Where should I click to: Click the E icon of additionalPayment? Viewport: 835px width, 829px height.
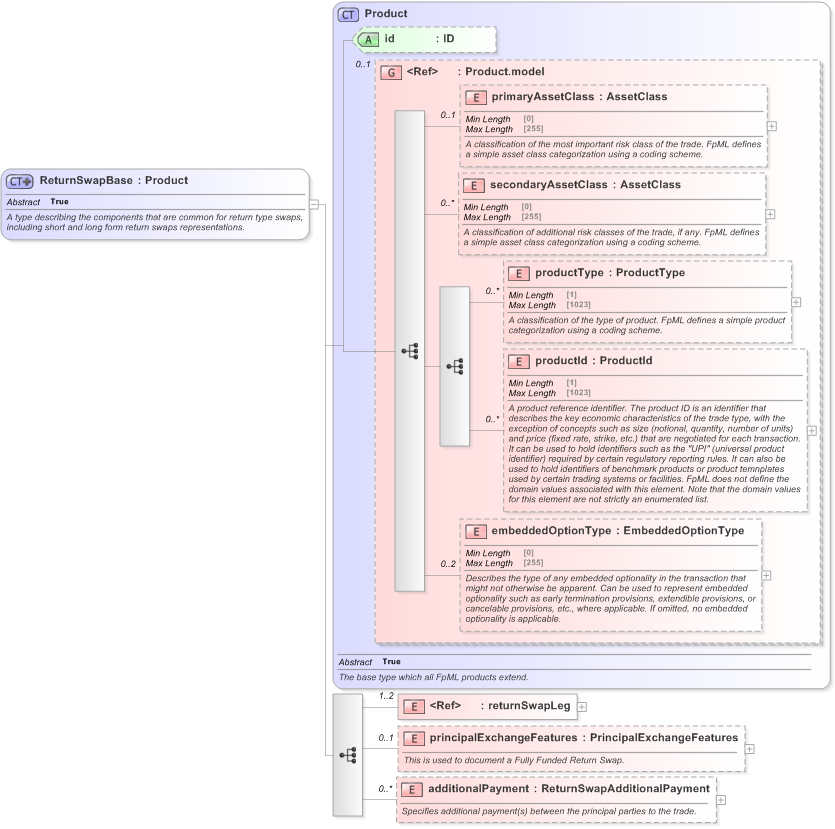coord(412,790)
